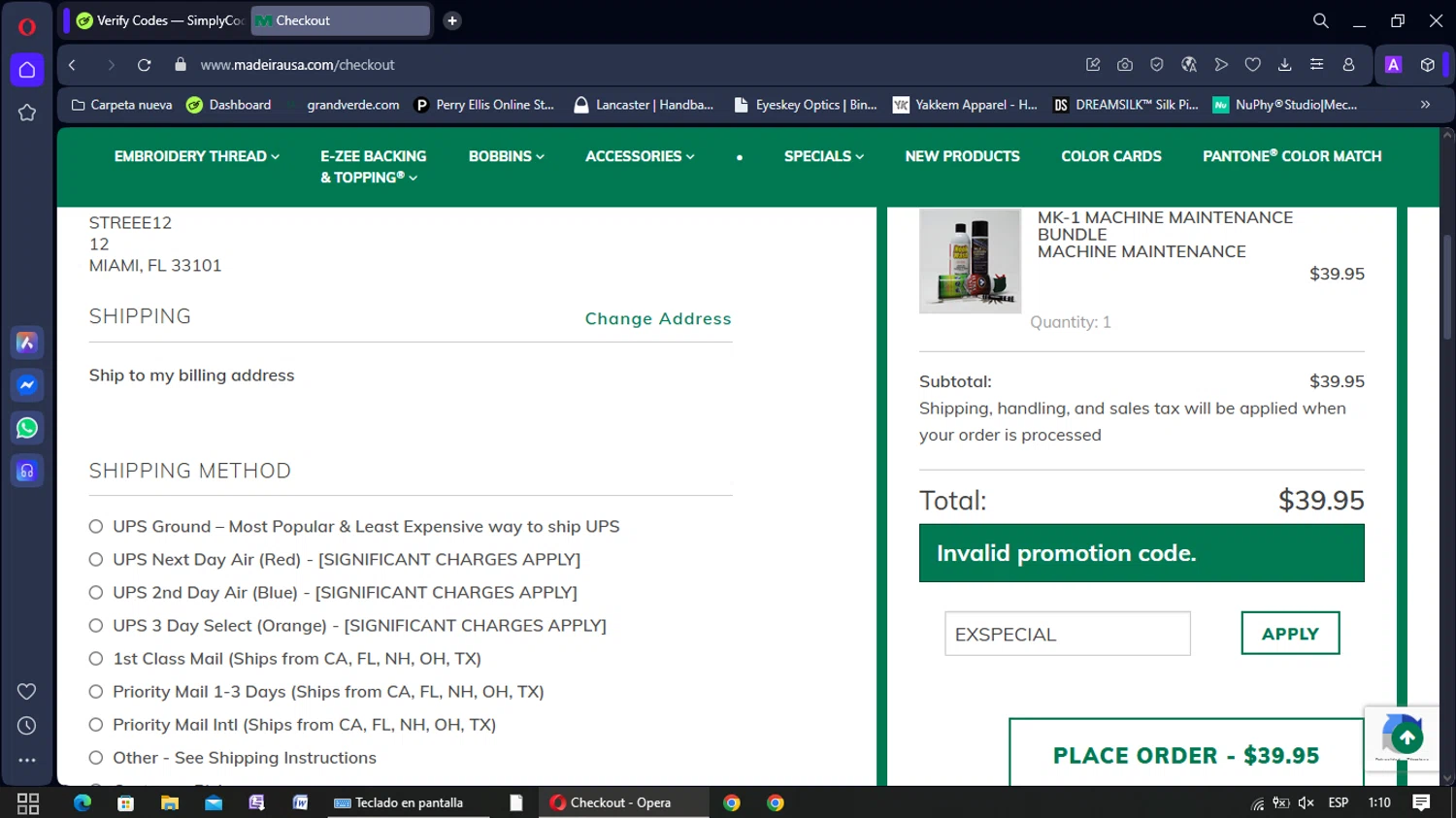Show more bookmarks chevron
The image size is (1456, 818).
pos(1426,105)
